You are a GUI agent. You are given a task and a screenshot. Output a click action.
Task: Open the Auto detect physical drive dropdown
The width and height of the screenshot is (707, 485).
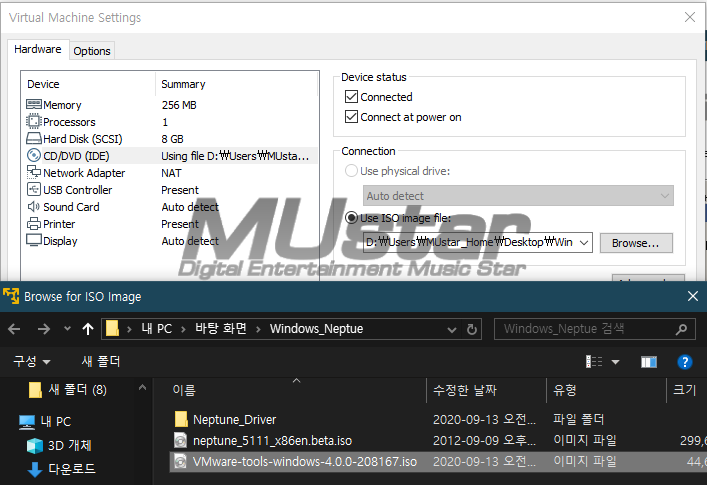tap(518, 196)
